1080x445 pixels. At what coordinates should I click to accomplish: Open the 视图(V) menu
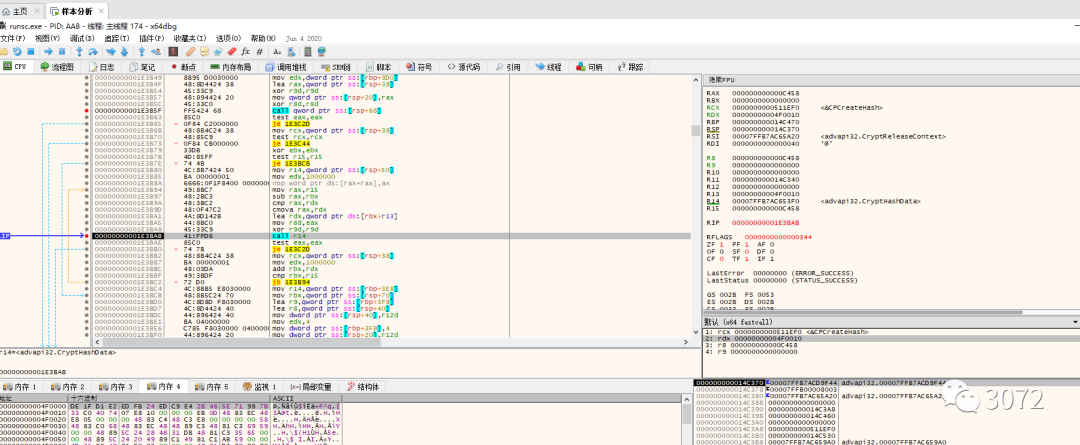[x=48, y=39]
